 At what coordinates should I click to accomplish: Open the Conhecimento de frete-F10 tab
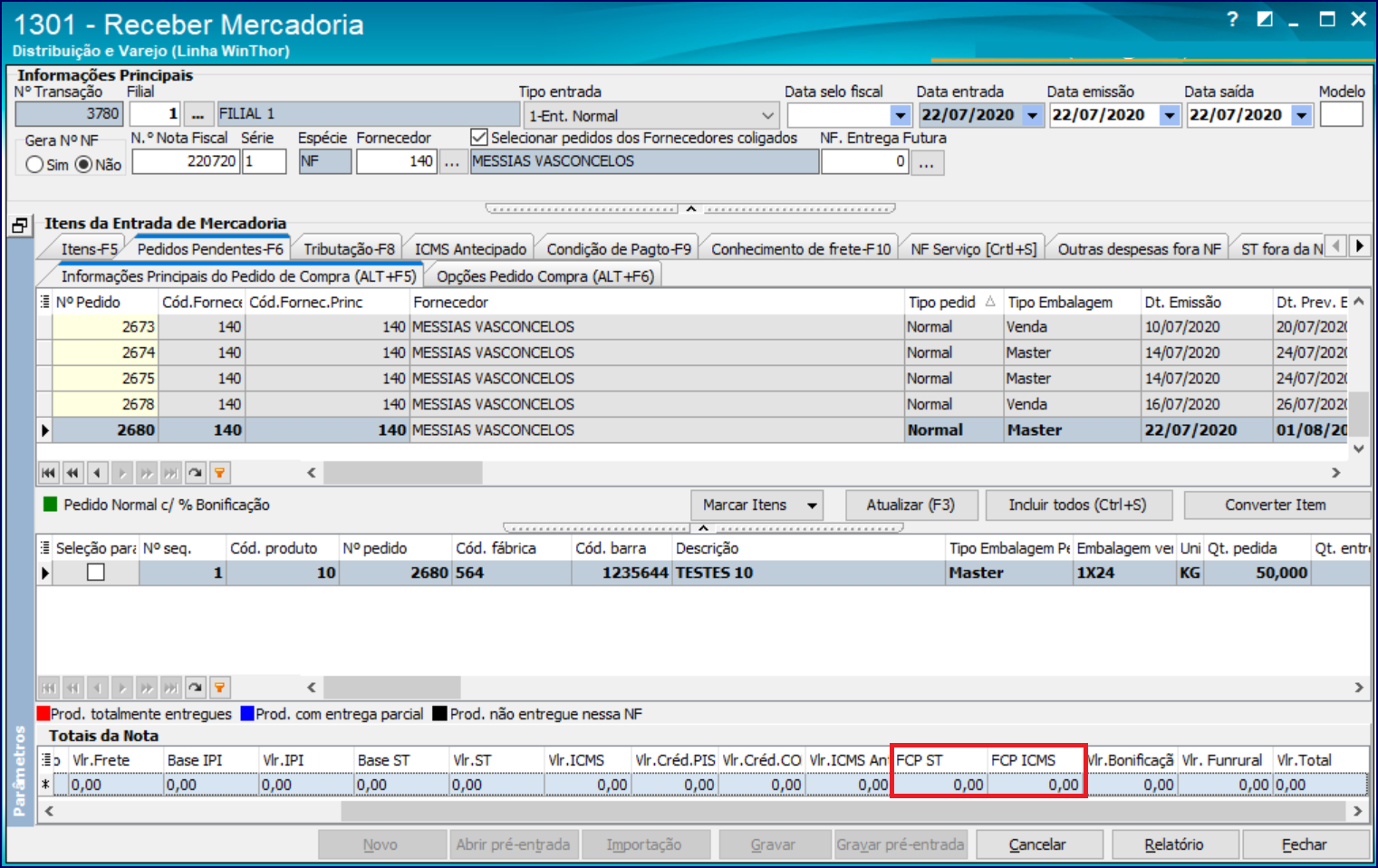[801, 249]
